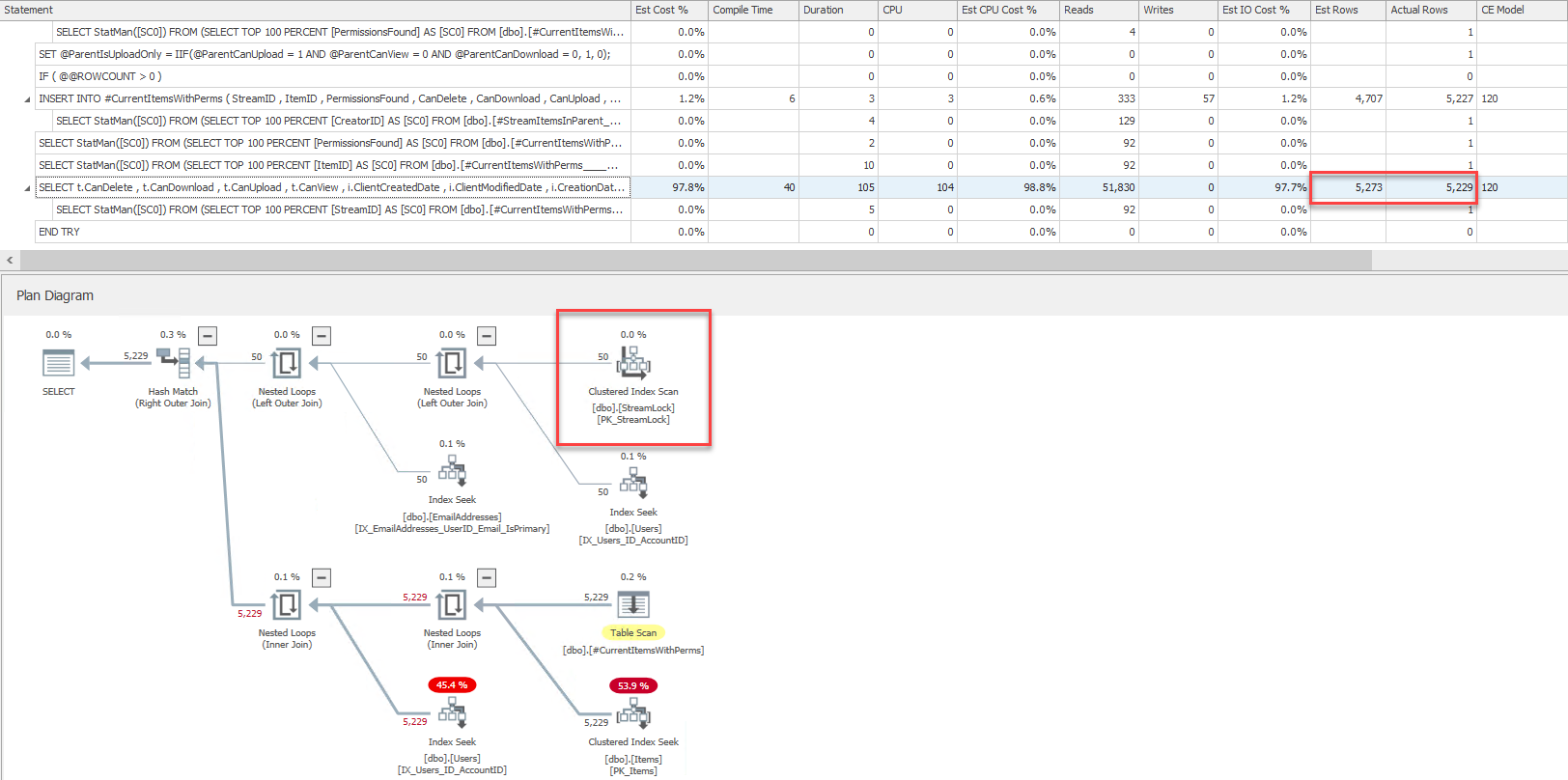Click the highlighted Table Scan label
1568x780 pixels.
[x=633, y=633]
